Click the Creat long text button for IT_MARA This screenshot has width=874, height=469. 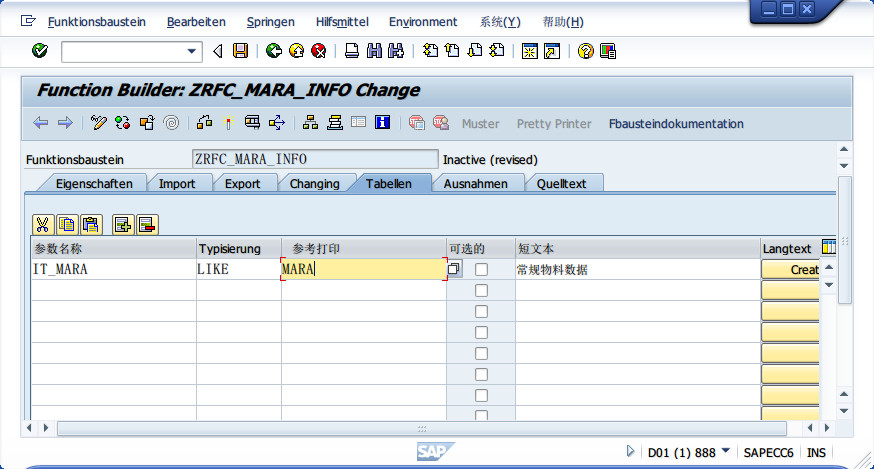point(790,269)
